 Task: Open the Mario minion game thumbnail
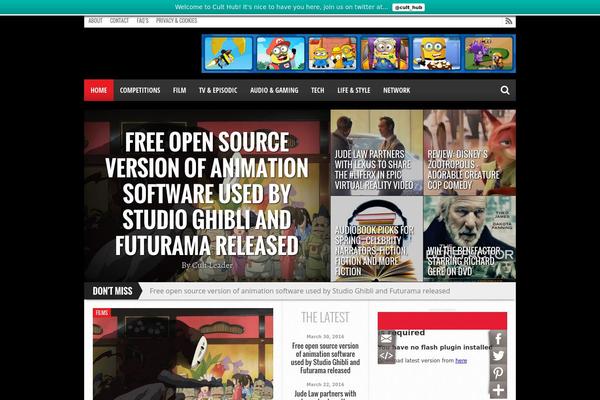coord(280,53)
